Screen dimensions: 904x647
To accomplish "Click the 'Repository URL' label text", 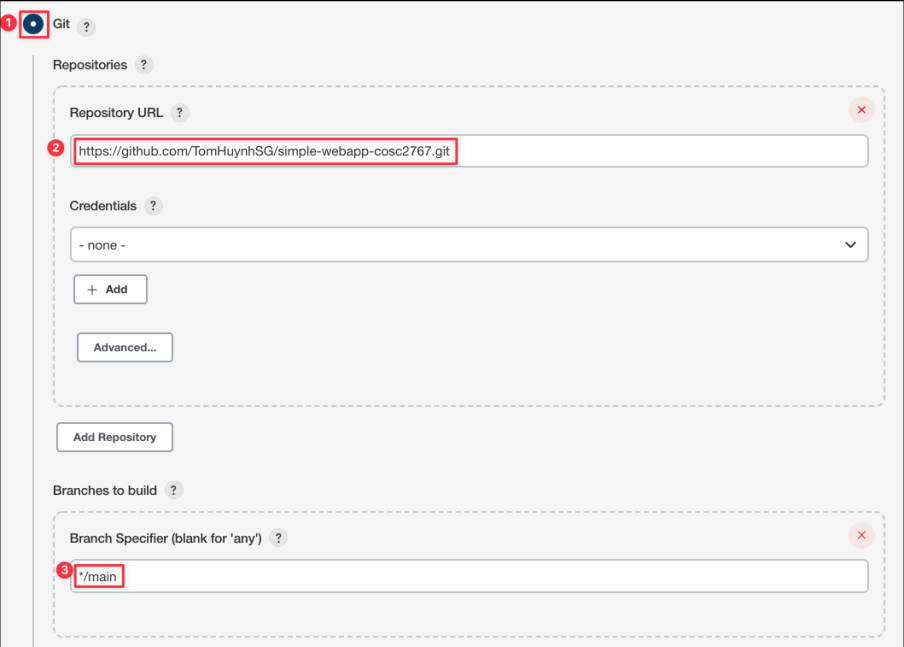I will pyautogui.click(x=116, y=112).
